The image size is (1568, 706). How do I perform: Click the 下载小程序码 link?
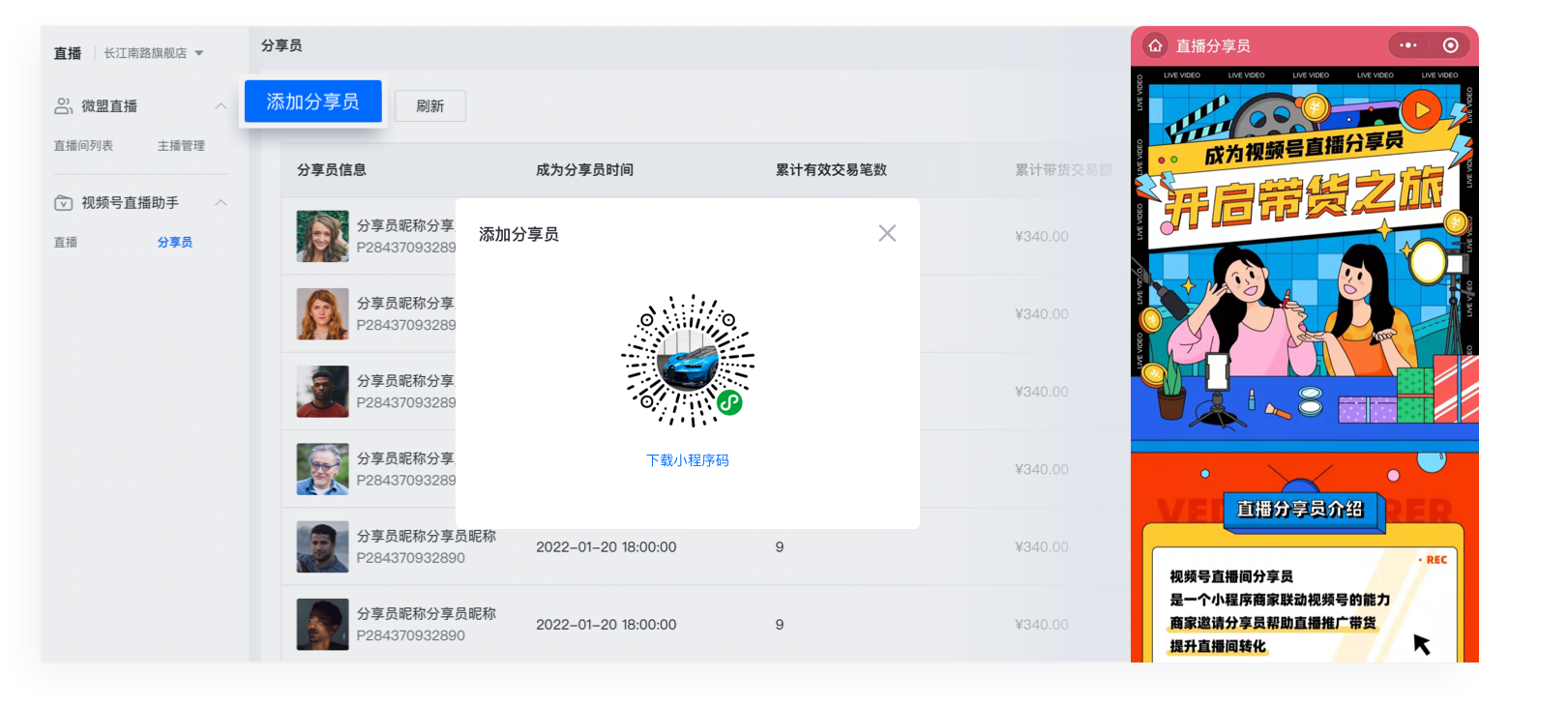pyautogui.click(x=688, y=460)
